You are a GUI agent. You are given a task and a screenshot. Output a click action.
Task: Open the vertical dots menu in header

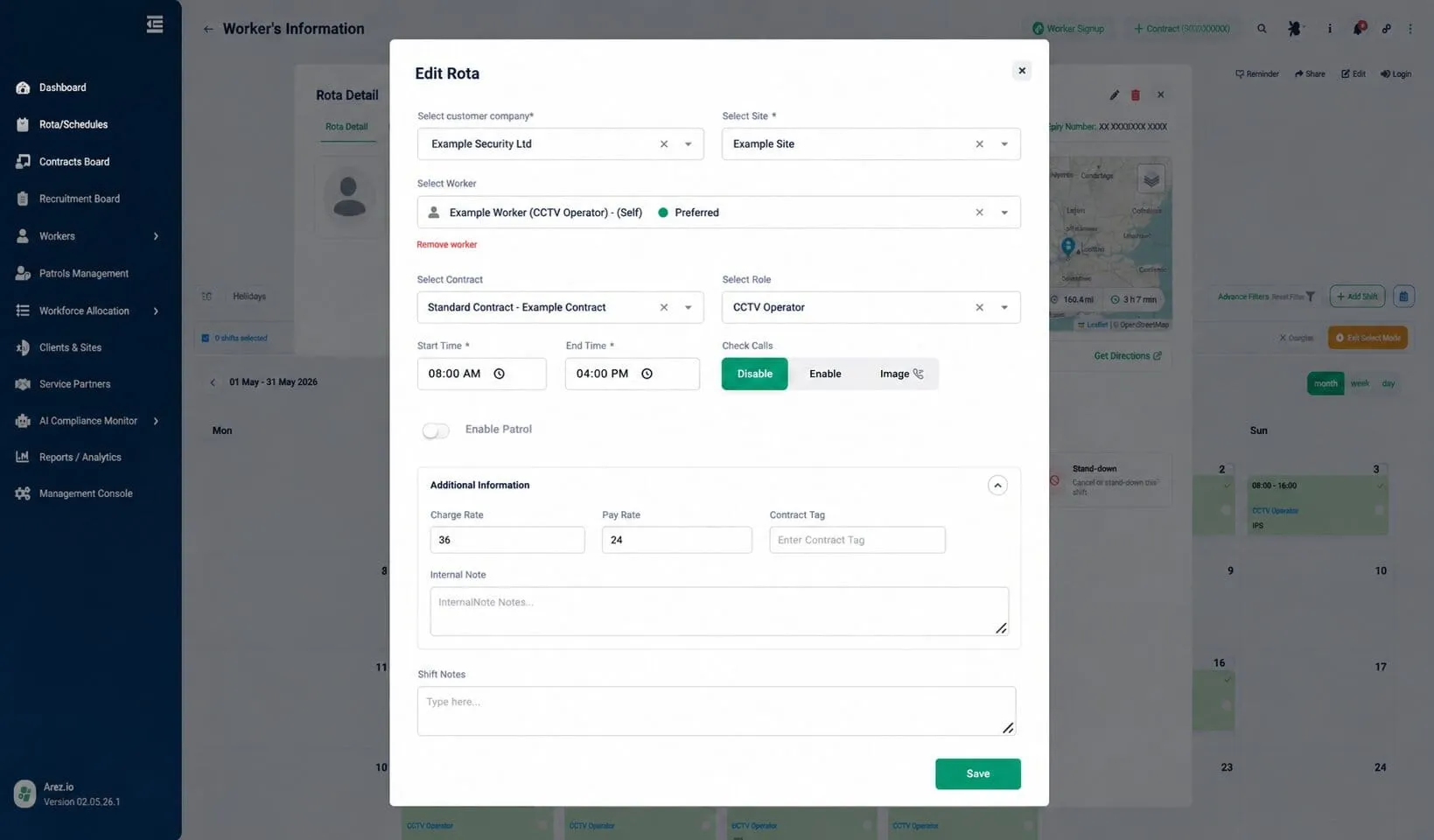tap(1410, 29)
